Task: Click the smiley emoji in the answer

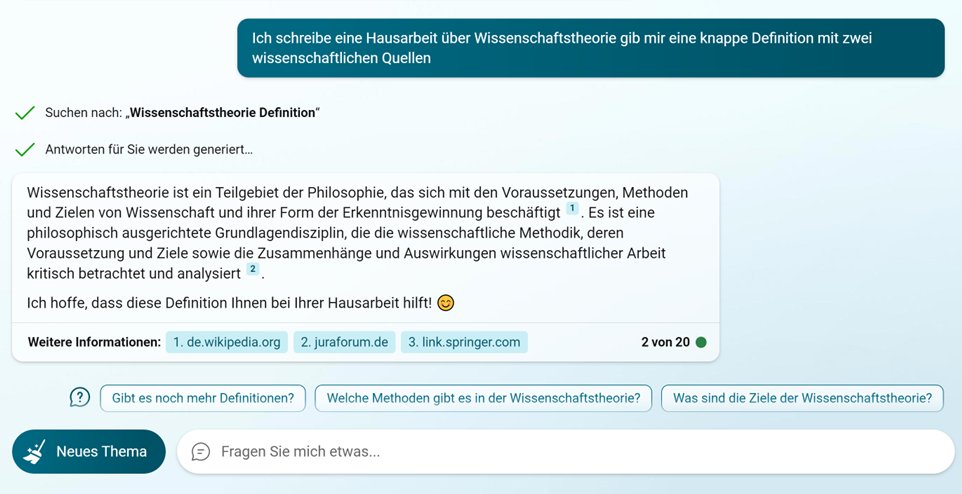Action: [x=446, y=302]
